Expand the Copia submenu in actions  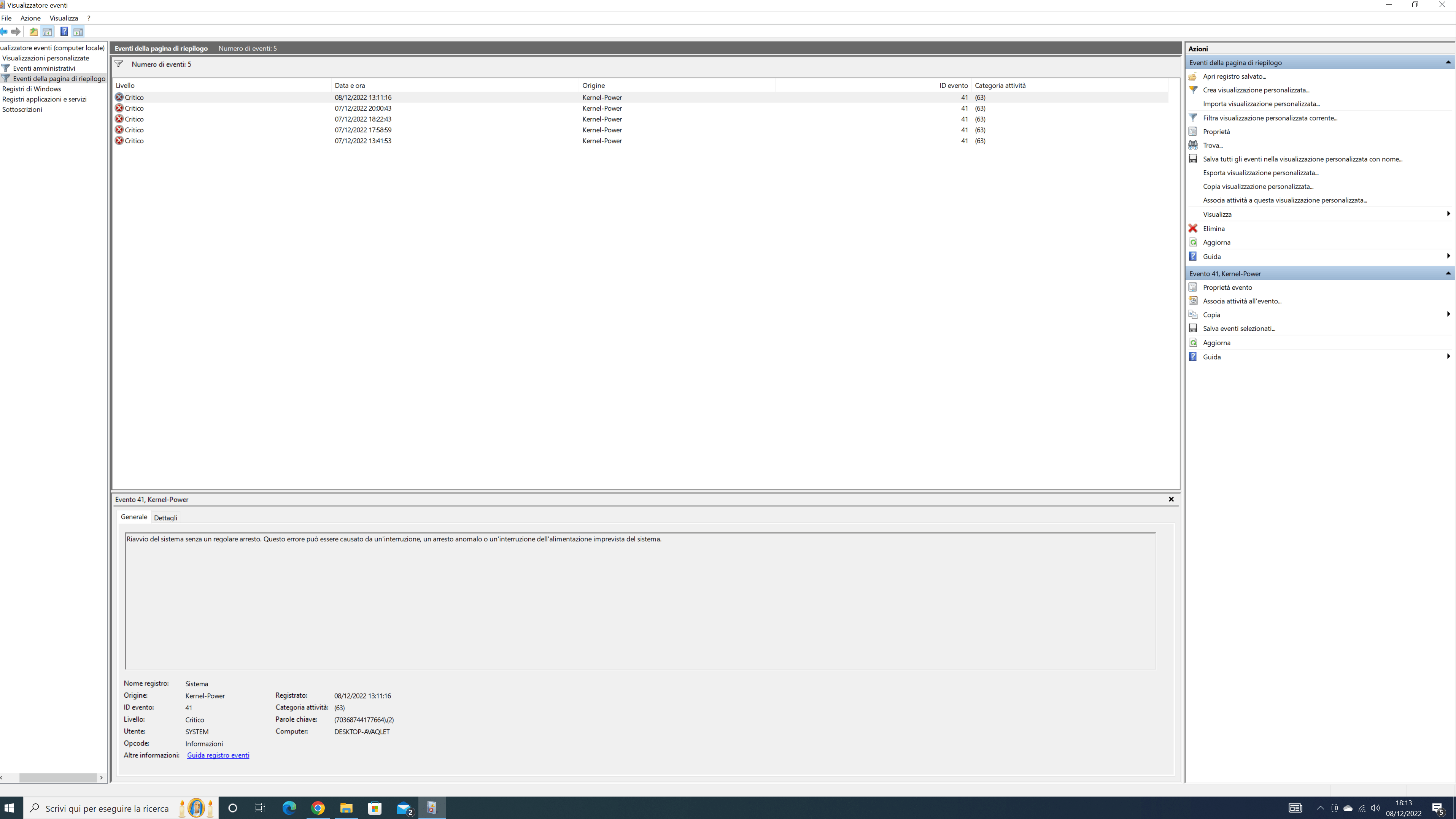[x=1448, y=314]
